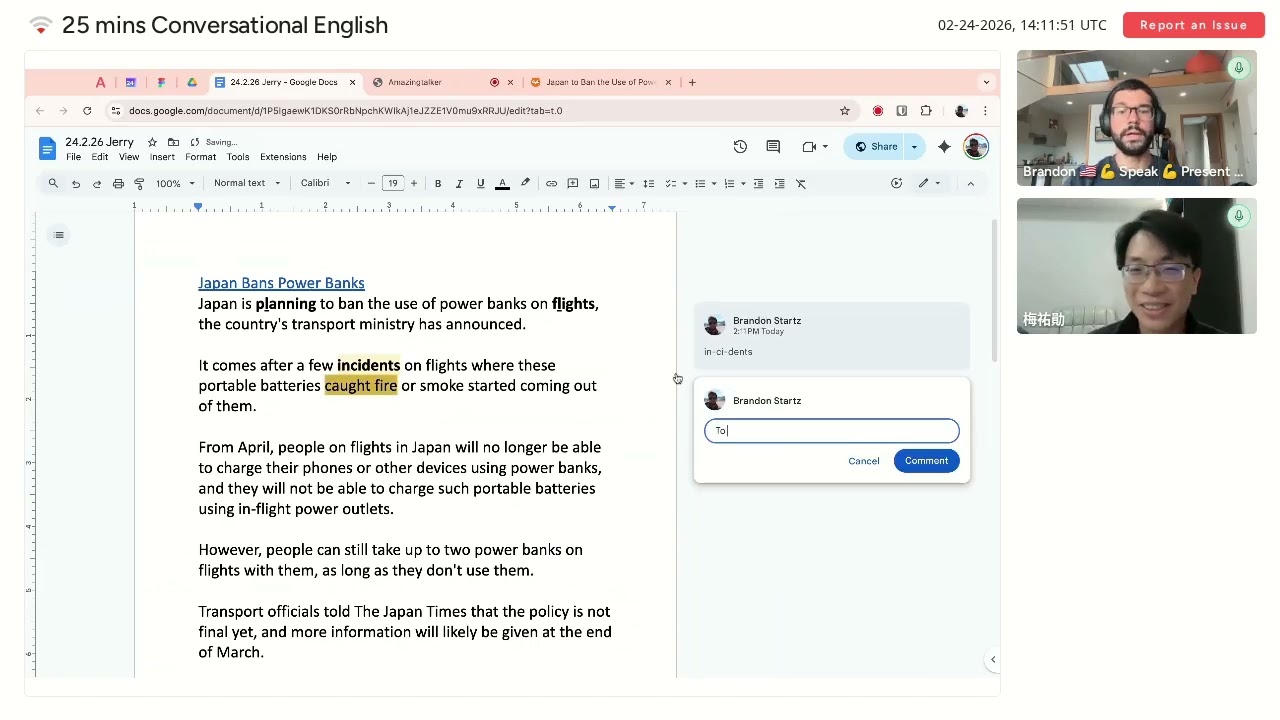Switch to Japan to Ban the Use tab
The image size is (1280, 720).
[600, 82]
